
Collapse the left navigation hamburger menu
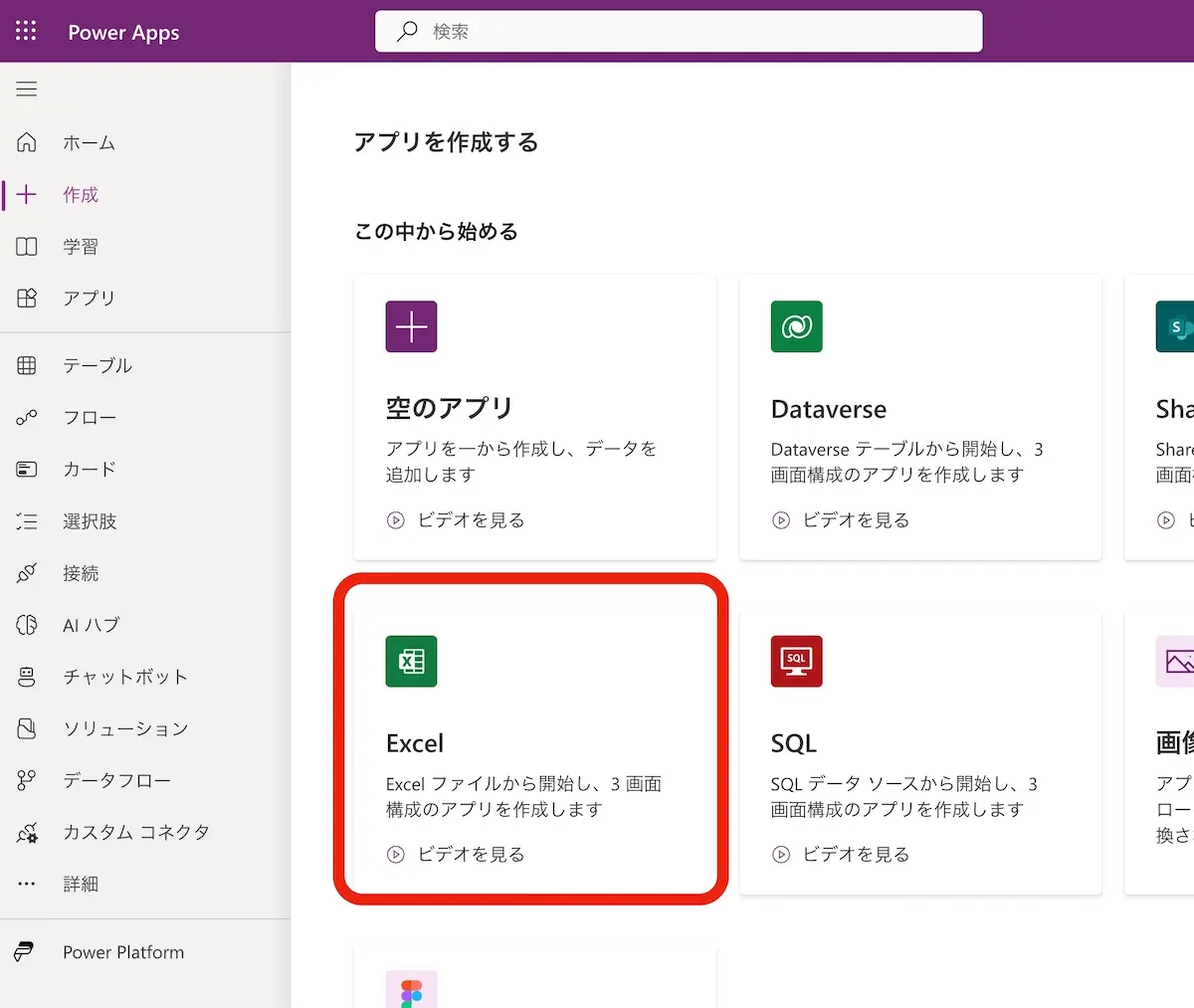tap(27, 90)
